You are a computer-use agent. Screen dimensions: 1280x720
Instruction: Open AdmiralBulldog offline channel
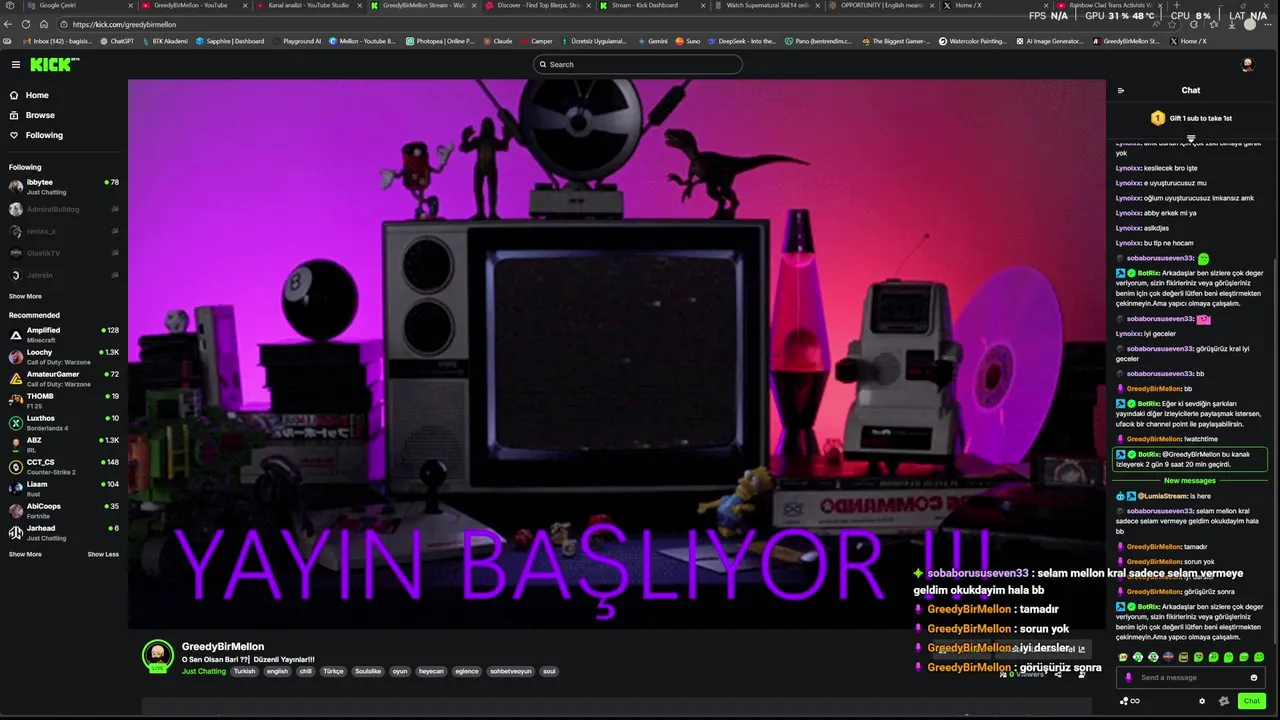point(63,209)
